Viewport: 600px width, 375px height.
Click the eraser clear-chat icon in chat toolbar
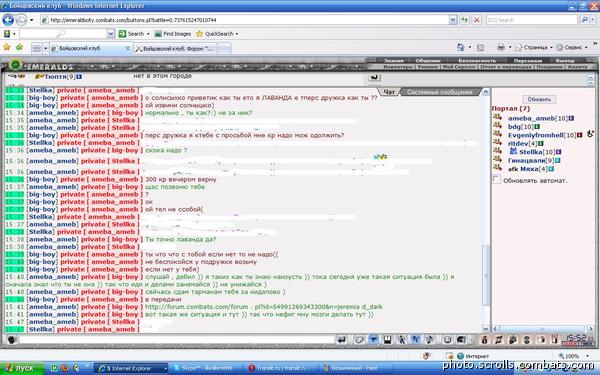point(359,339)
